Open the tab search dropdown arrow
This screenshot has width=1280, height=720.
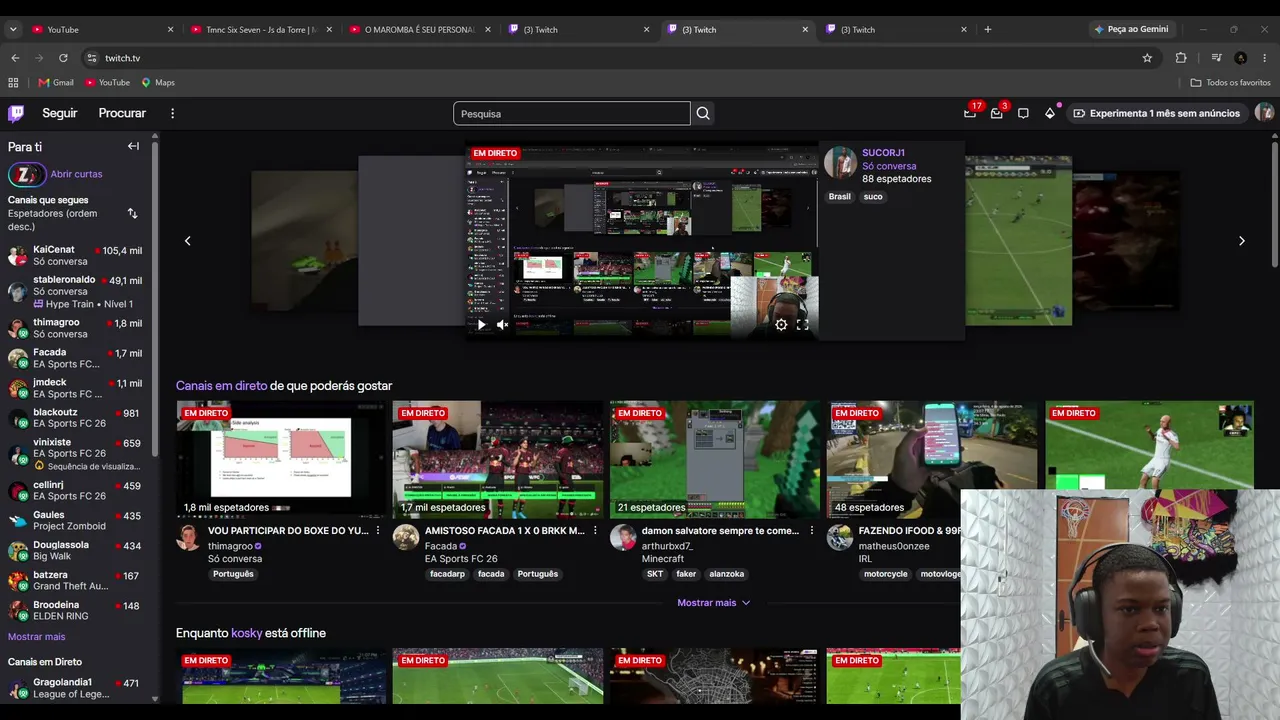(x=13, y=30)
